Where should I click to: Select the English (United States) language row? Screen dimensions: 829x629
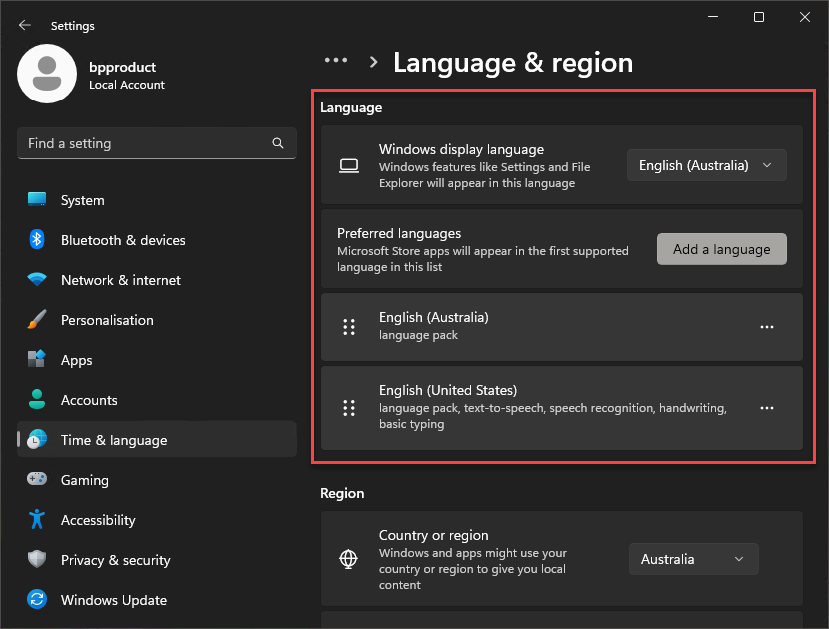(561, 408)
